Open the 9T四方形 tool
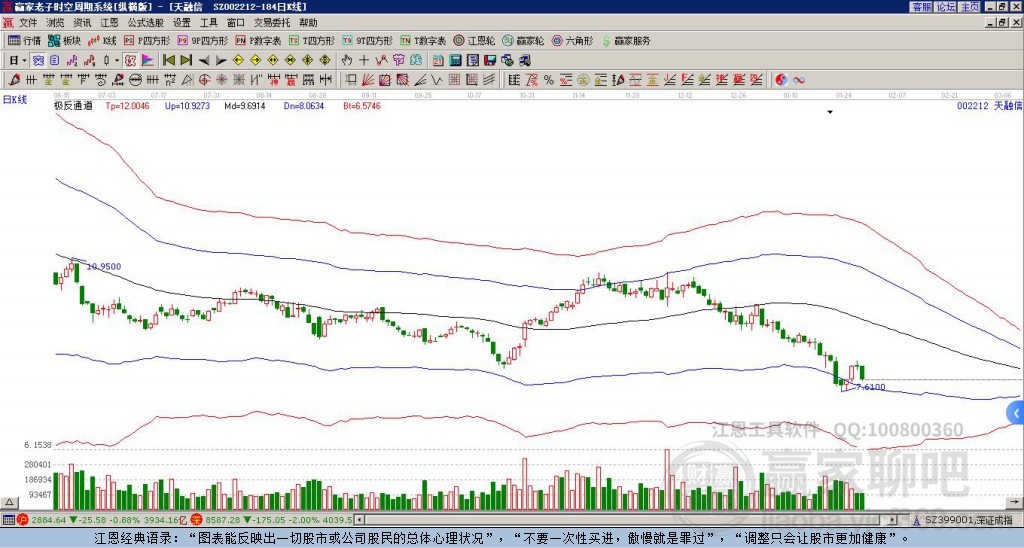1024x548 pixels. point(367,40)
